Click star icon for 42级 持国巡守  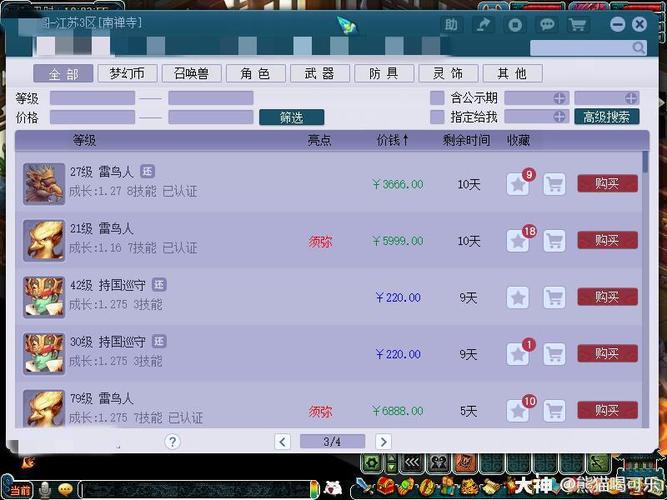click(x=517, y=297)
